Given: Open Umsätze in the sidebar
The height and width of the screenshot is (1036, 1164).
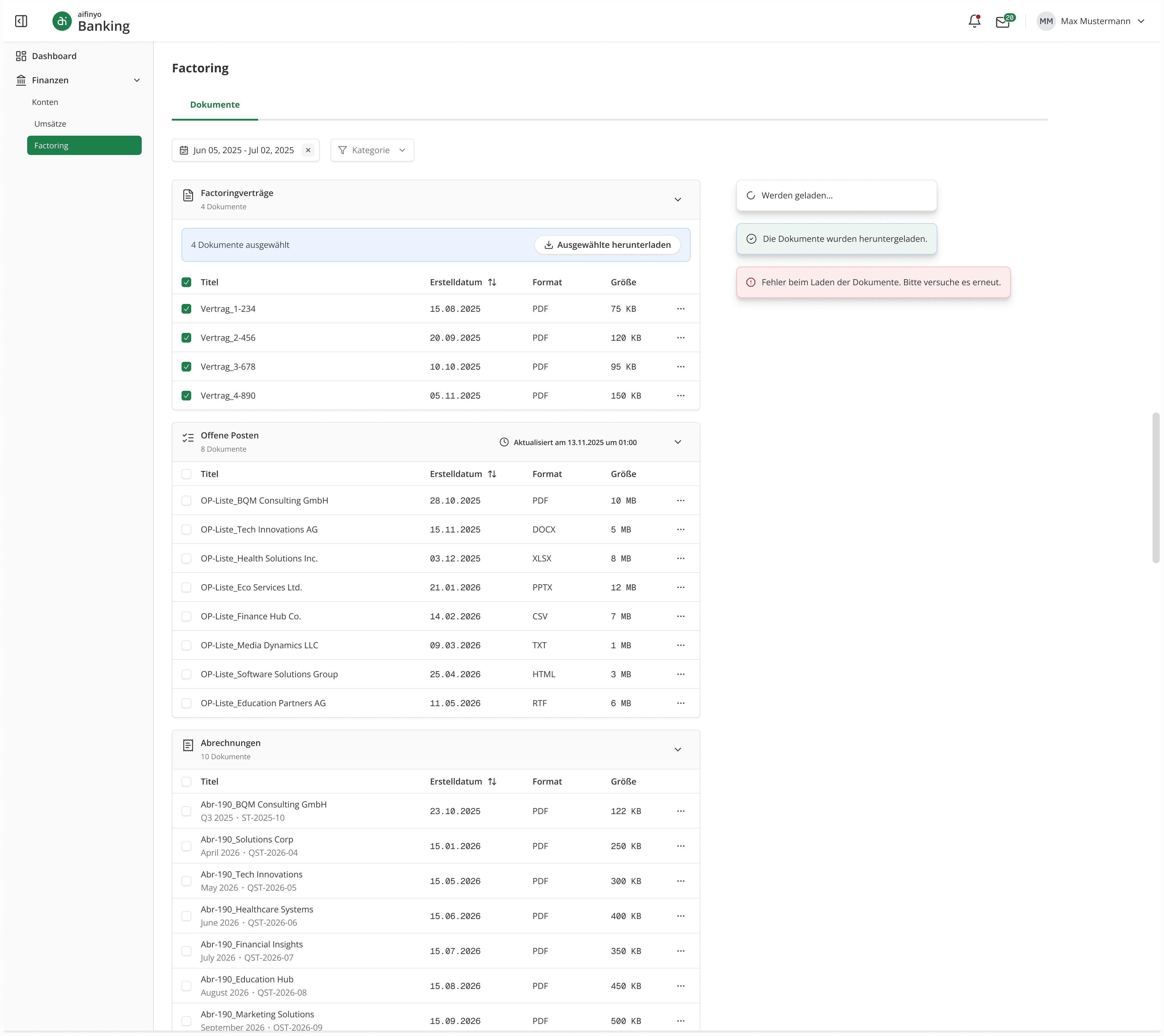Looking at the screenshot, I should click(x=50, y=124).
